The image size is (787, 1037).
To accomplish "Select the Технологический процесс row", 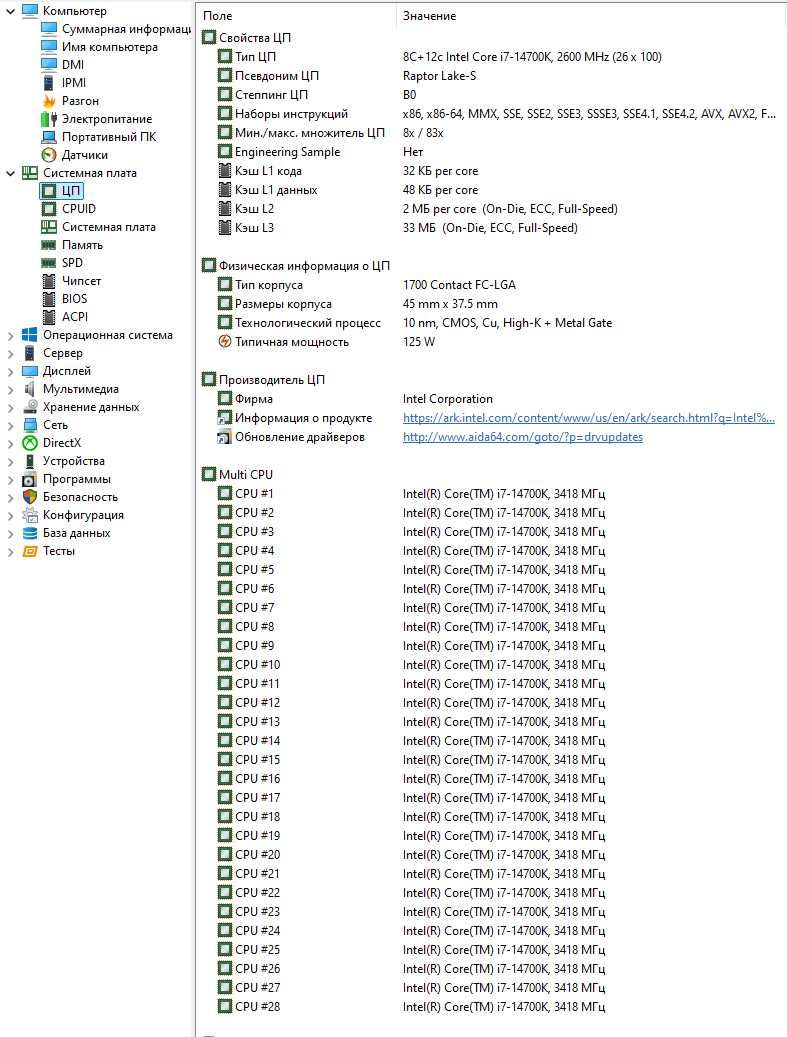I will tap(493, 323).
